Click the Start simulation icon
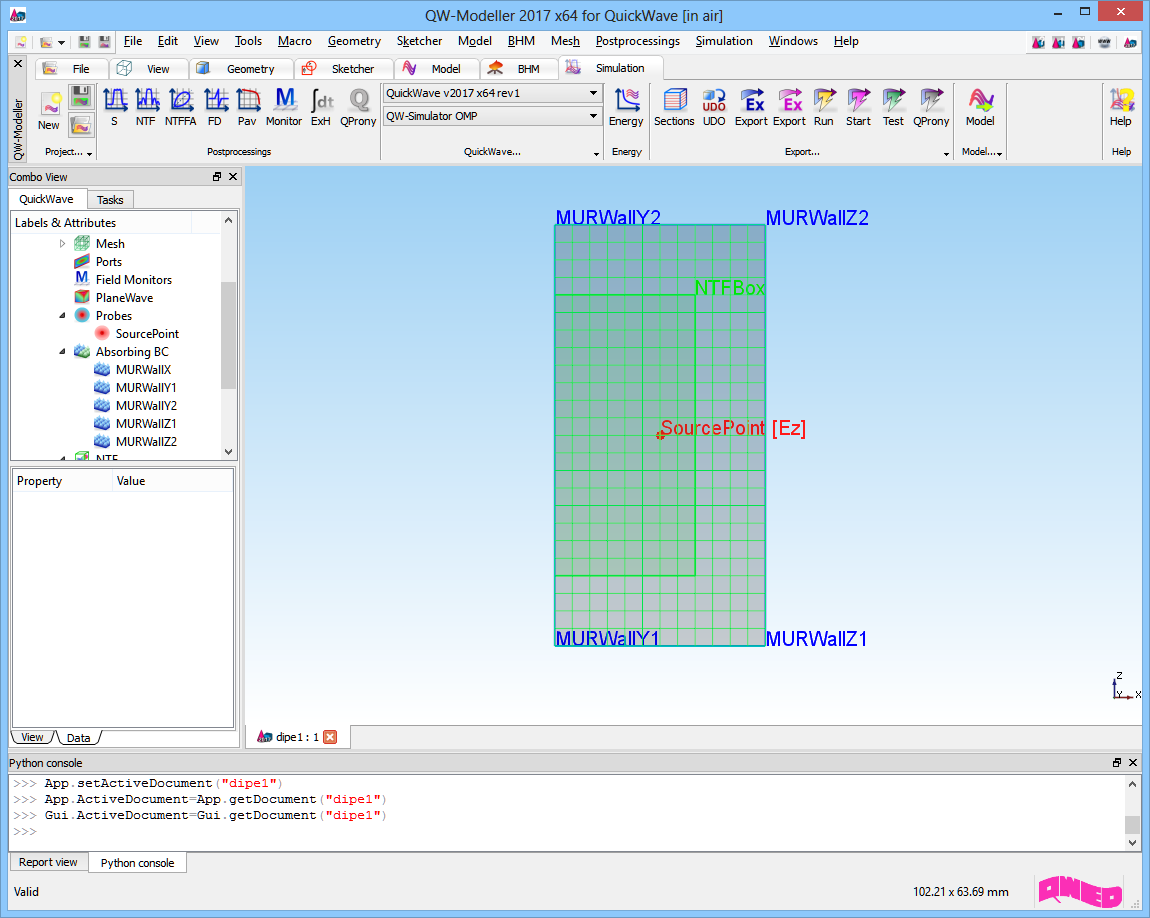The image size is (1150, 918). point(858,107)
